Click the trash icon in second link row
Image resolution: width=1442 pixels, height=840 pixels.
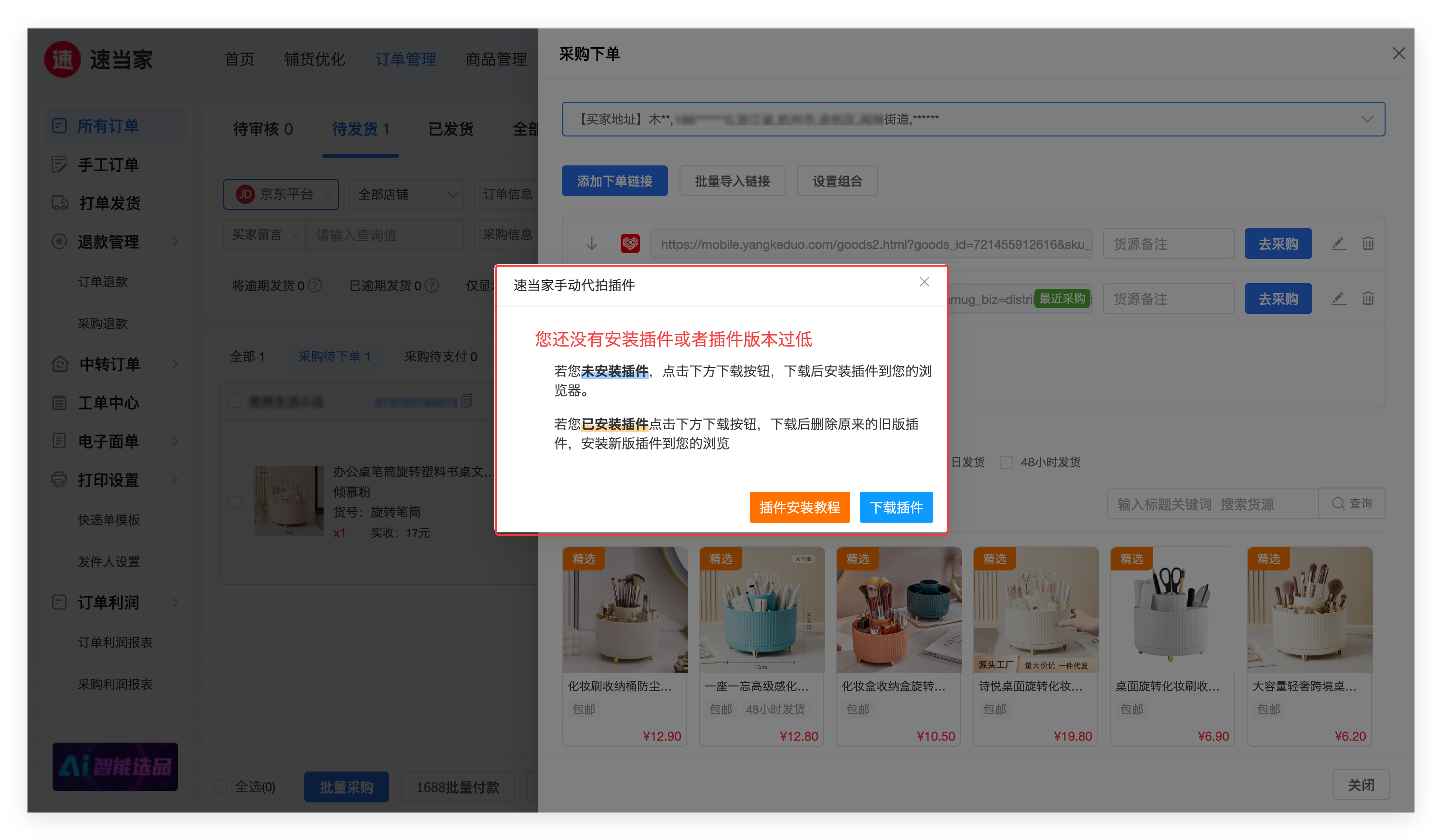1368,298
